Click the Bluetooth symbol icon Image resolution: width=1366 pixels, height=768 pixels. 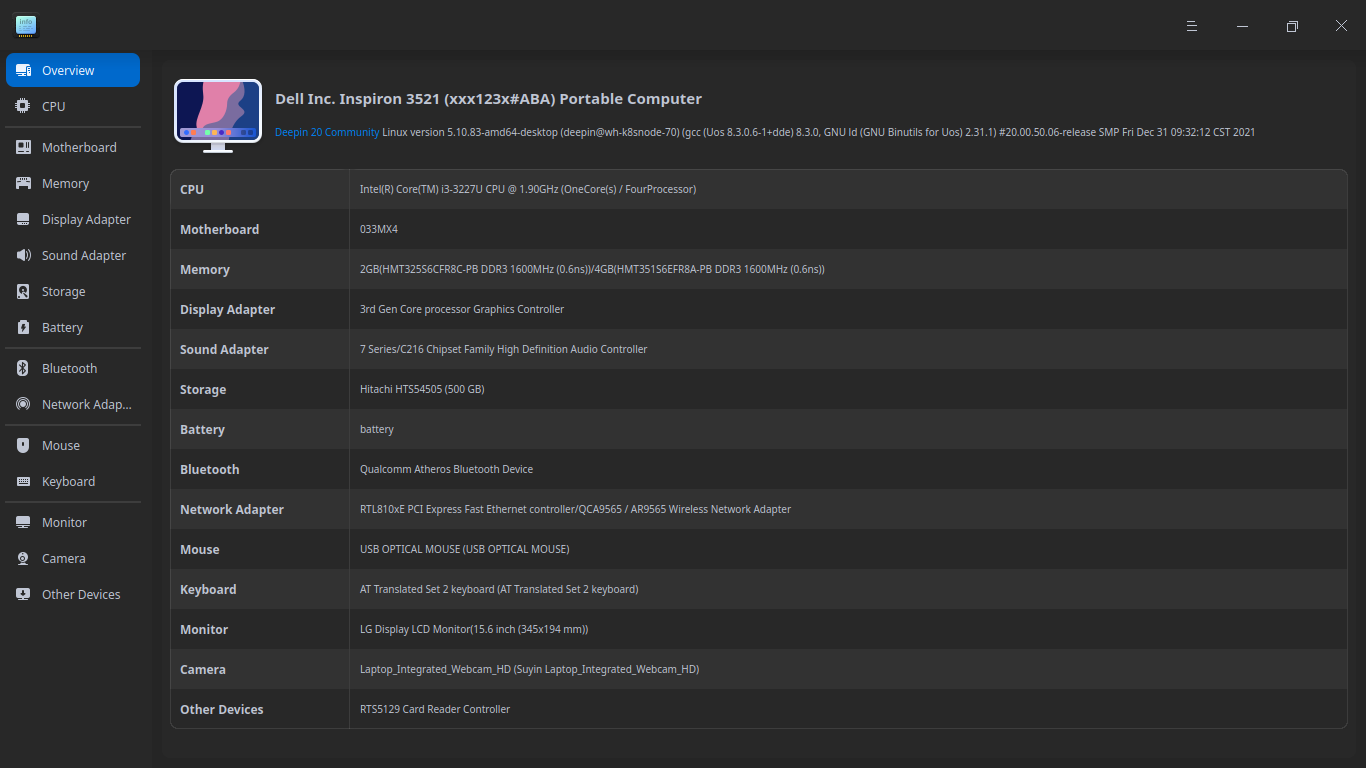tap(23, 368)
